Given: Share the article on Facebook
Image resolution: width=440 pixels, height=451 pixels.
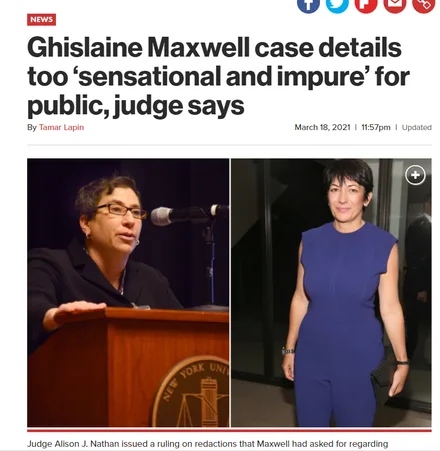Looking at the screenshot, I should [308, 5].
